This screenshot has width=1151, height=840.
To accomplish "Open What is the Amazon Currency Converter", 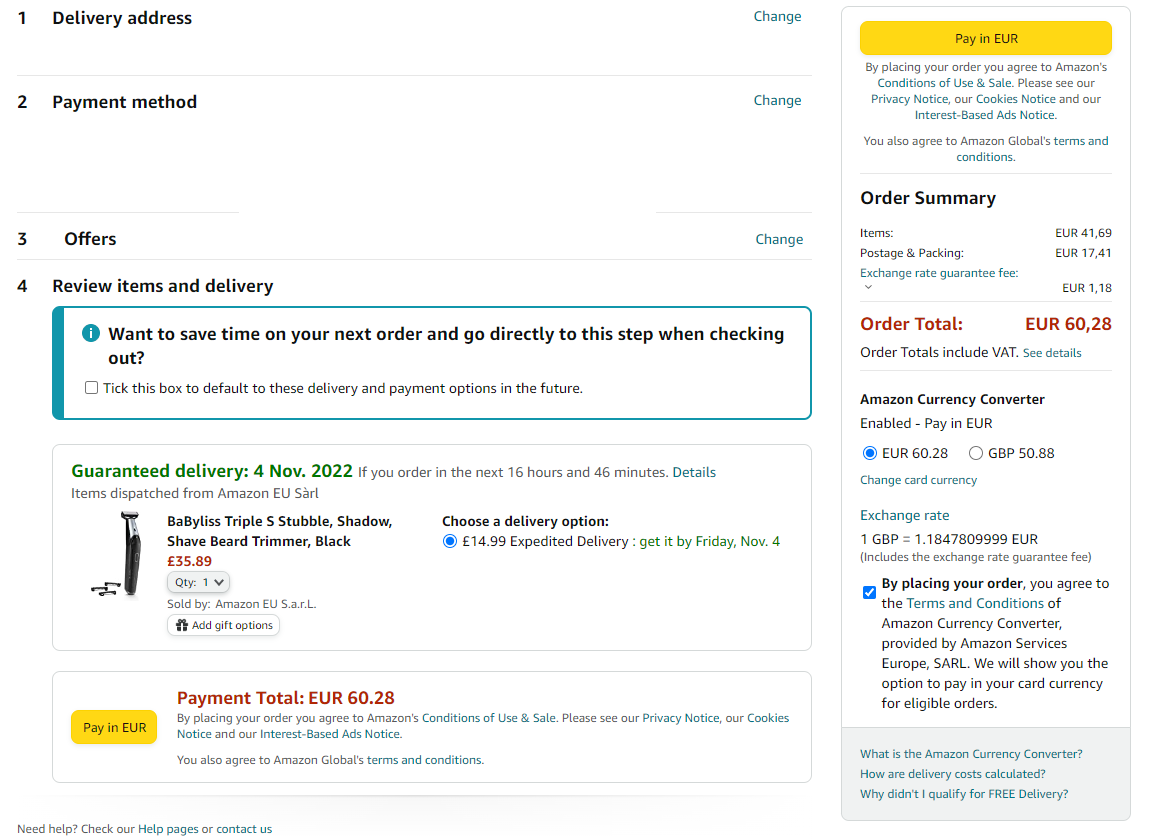I will click(x=970, y=754).
